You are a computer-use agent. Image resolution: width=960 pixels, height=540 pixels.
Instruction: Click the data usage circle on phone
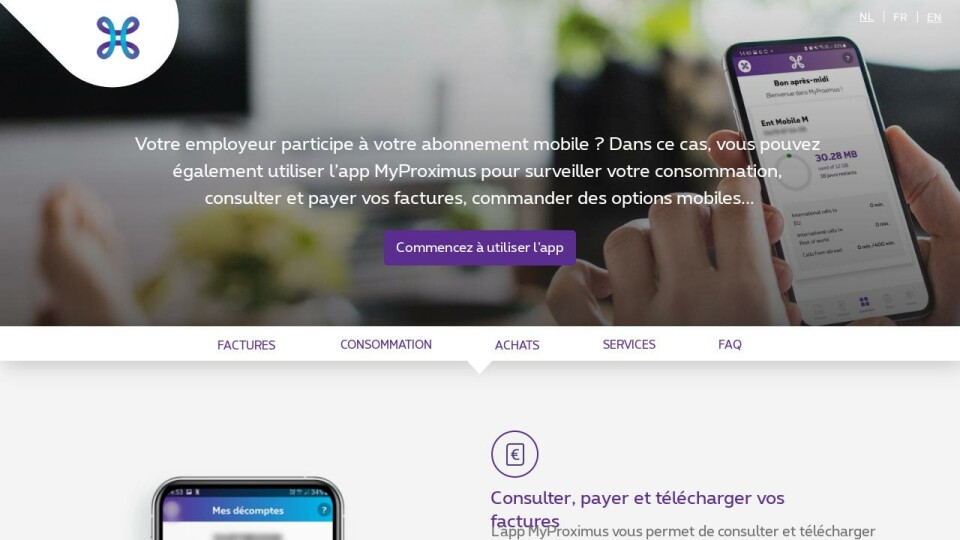(x=793, y=172)
